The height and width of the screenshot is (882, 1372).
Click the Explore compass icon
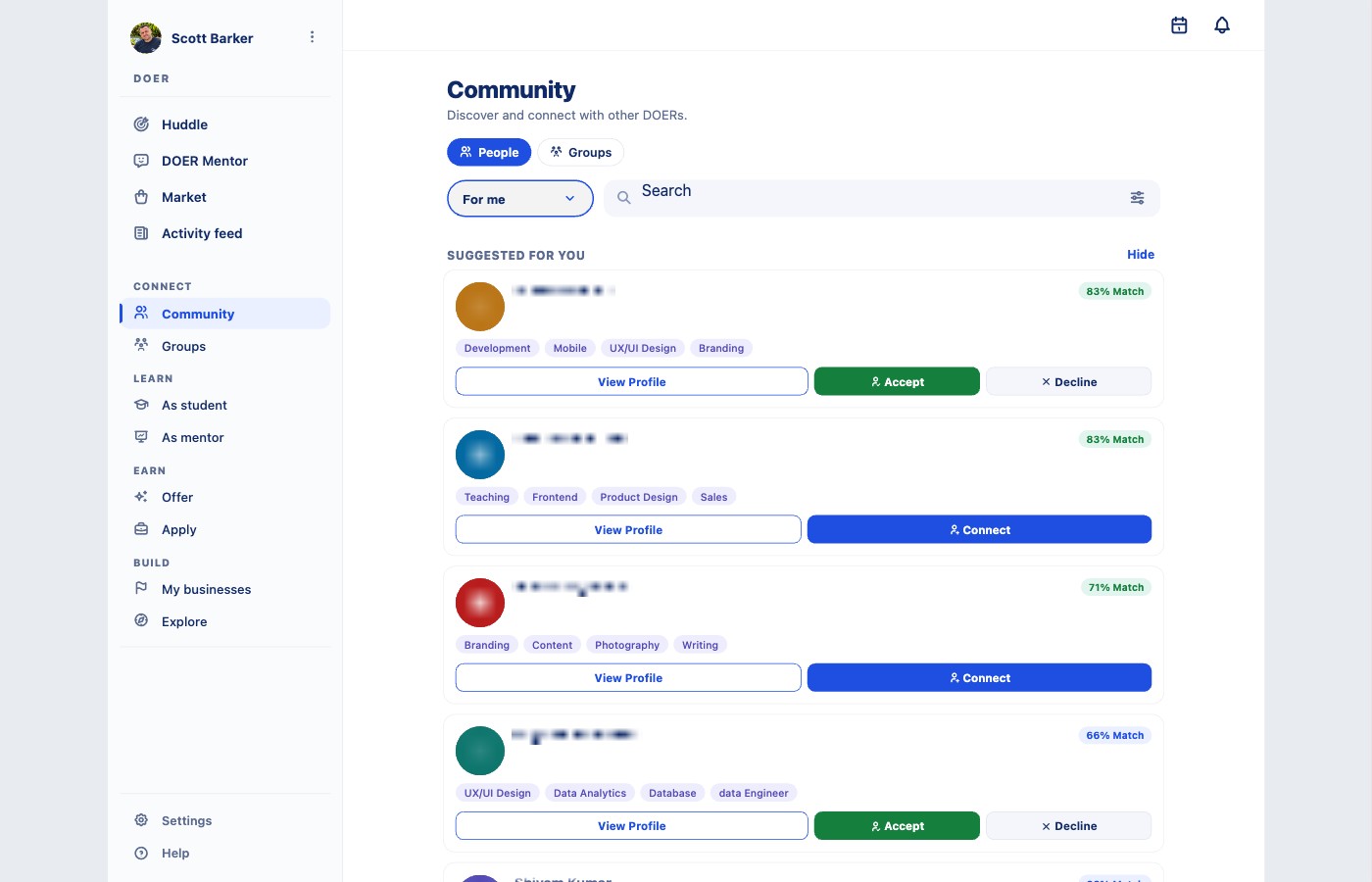[x=141, y=621]
